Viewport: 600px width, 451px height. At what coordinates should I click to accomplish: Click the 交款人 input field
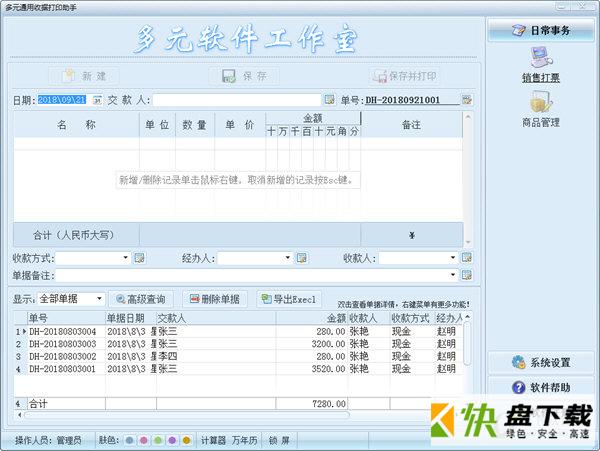click(236, 100)
